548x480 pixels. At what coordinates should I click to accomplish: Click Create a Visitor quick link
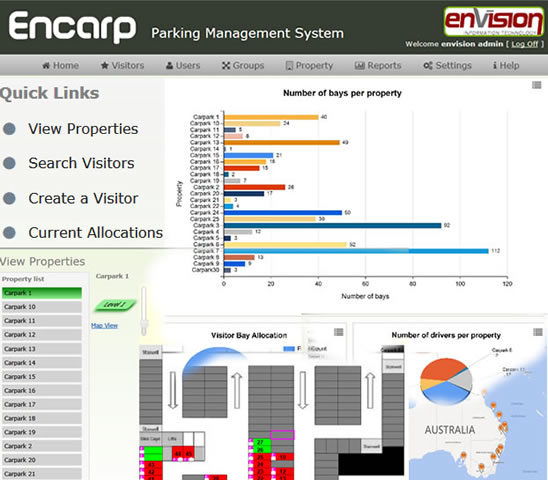point(83,198)
